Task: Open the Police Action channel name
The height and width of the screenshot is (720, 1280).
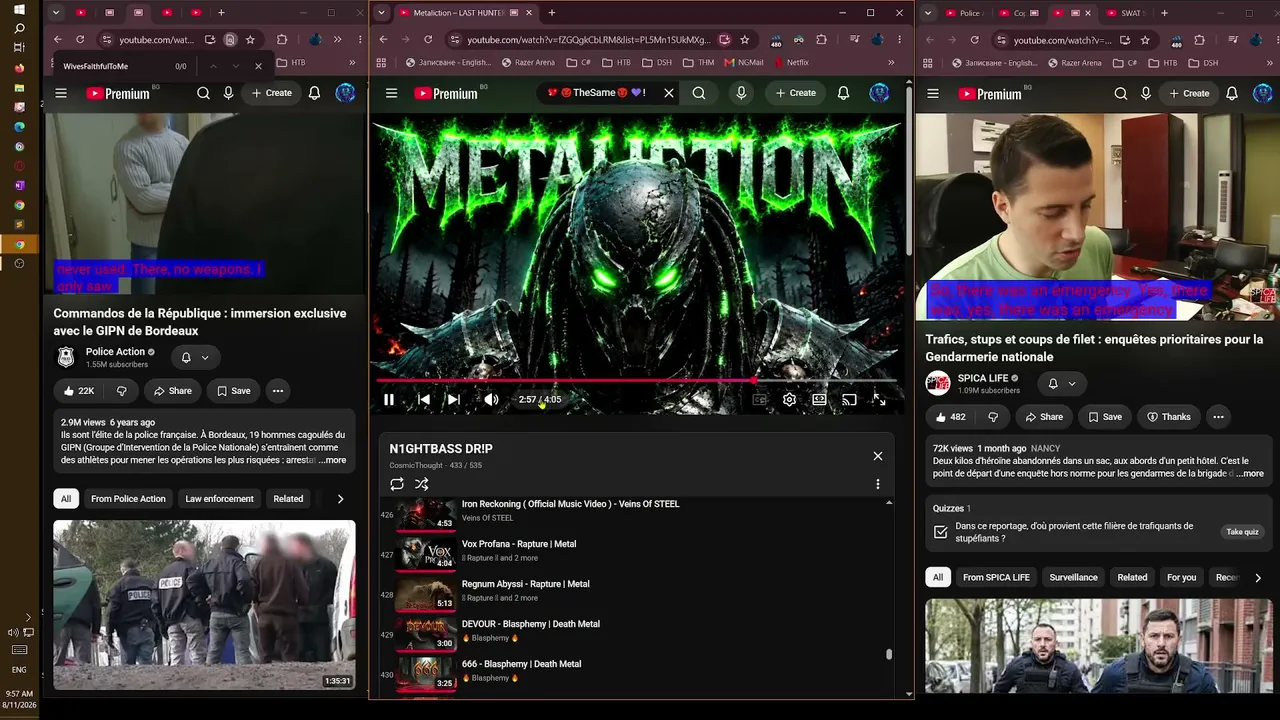Action: (x=115, y=352)
